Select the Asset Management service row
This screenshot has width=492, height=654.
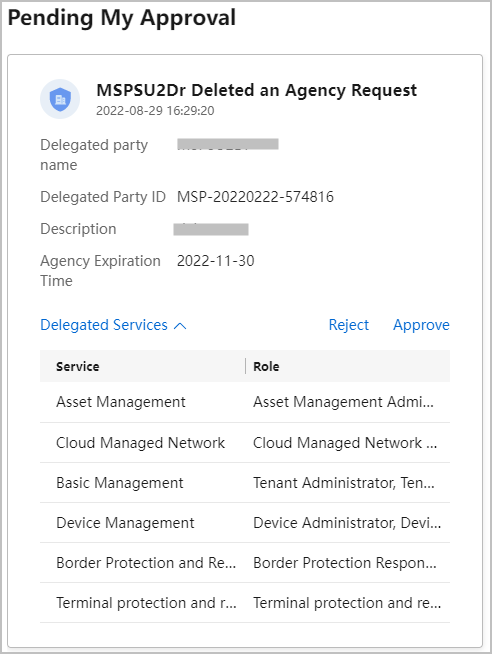pos(245,402)
